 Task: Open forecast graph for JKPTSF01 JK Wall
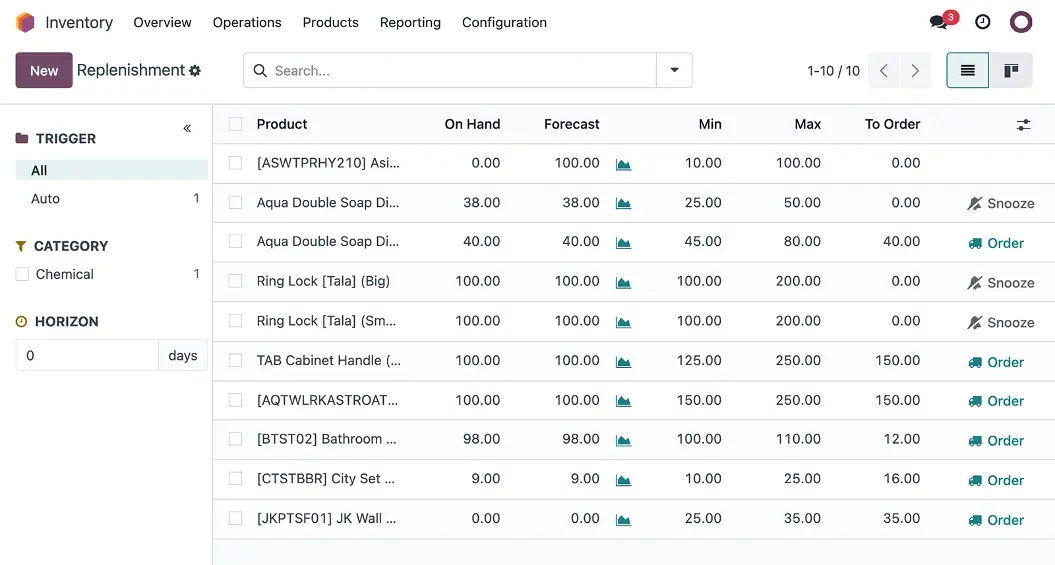click(624, 520)
